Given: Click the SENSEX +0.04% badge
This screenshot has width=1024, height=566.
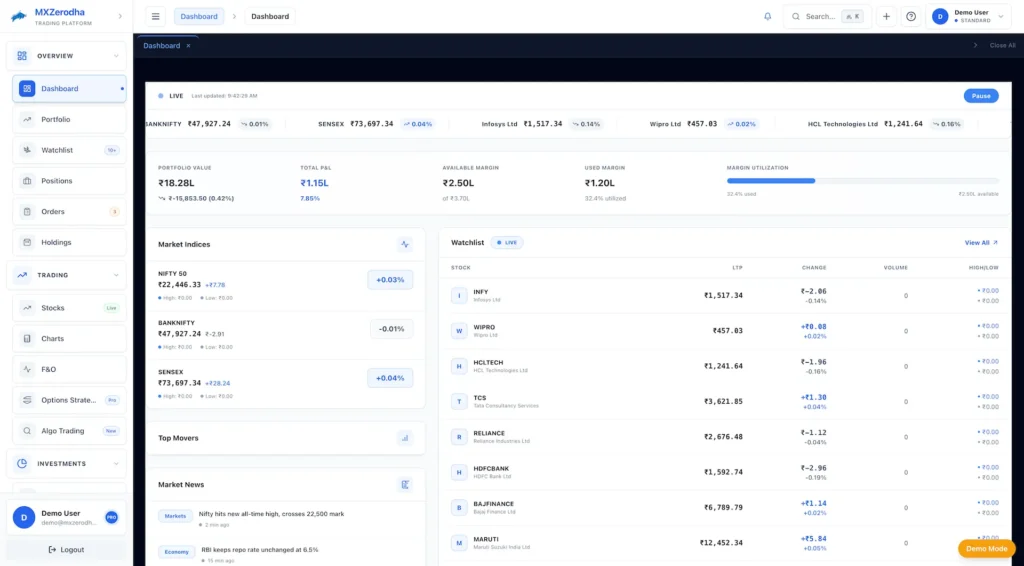Looking at the screenshot, I should [x=390, y=378].
